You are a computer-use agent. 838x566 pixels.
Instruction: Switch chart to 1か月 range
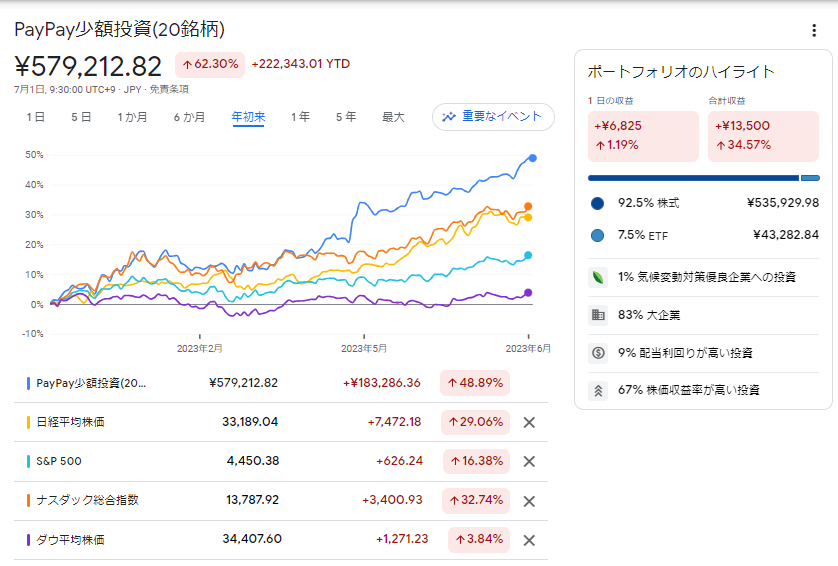point(132,117)
